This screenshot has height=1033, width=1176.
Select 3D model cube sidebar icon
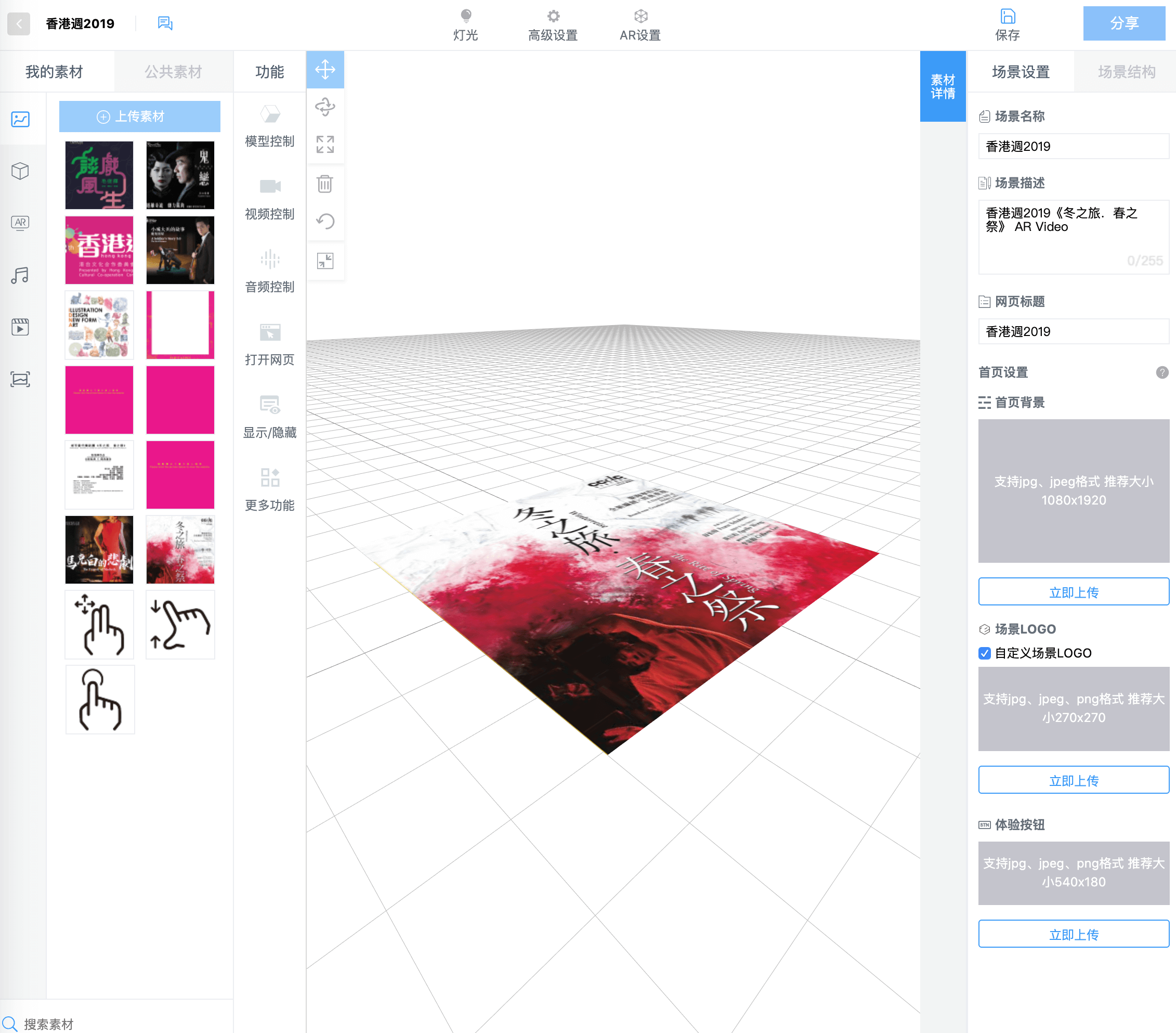click(20, 171)
